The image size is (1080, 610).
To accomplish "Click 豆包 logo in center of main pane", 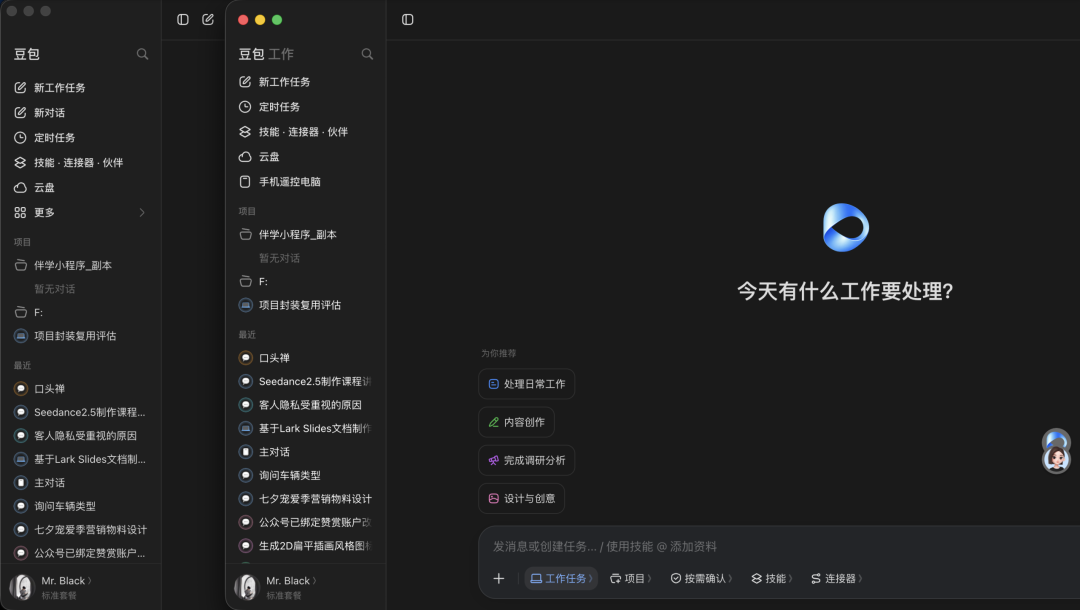I will pyautogui.click(x=846, y=227).
